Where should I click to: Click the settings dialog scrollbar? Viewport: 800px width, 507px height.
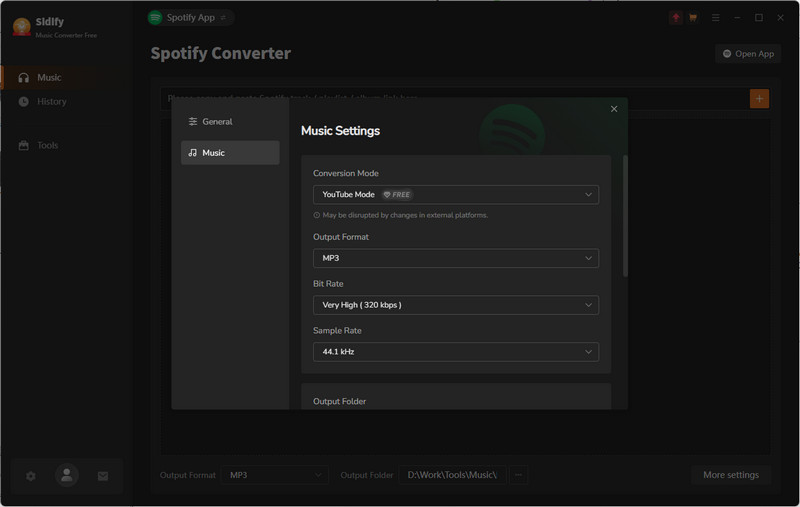coord(625,216)
